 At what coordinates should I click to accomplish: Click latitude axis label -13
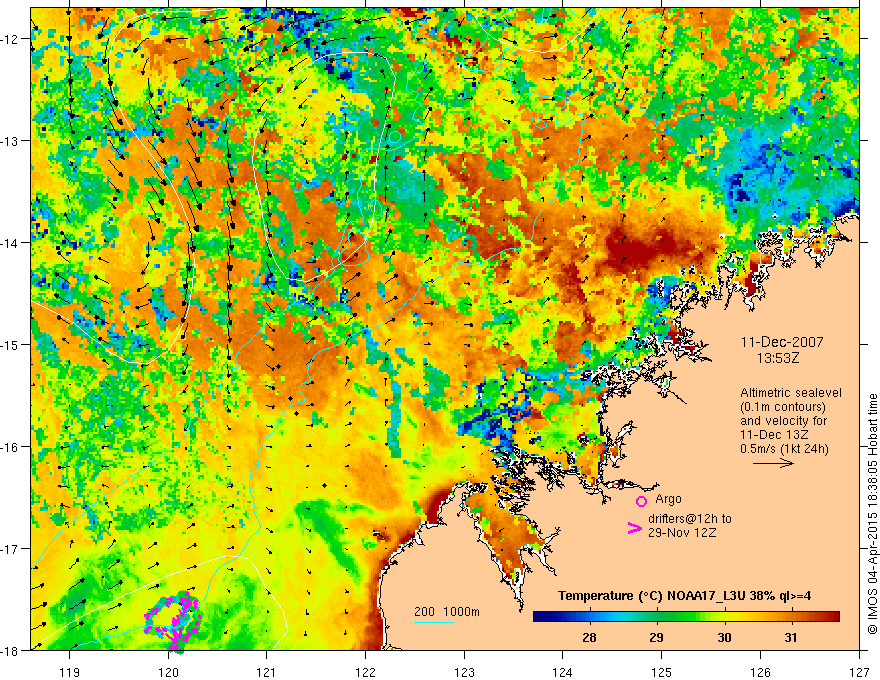11,141
